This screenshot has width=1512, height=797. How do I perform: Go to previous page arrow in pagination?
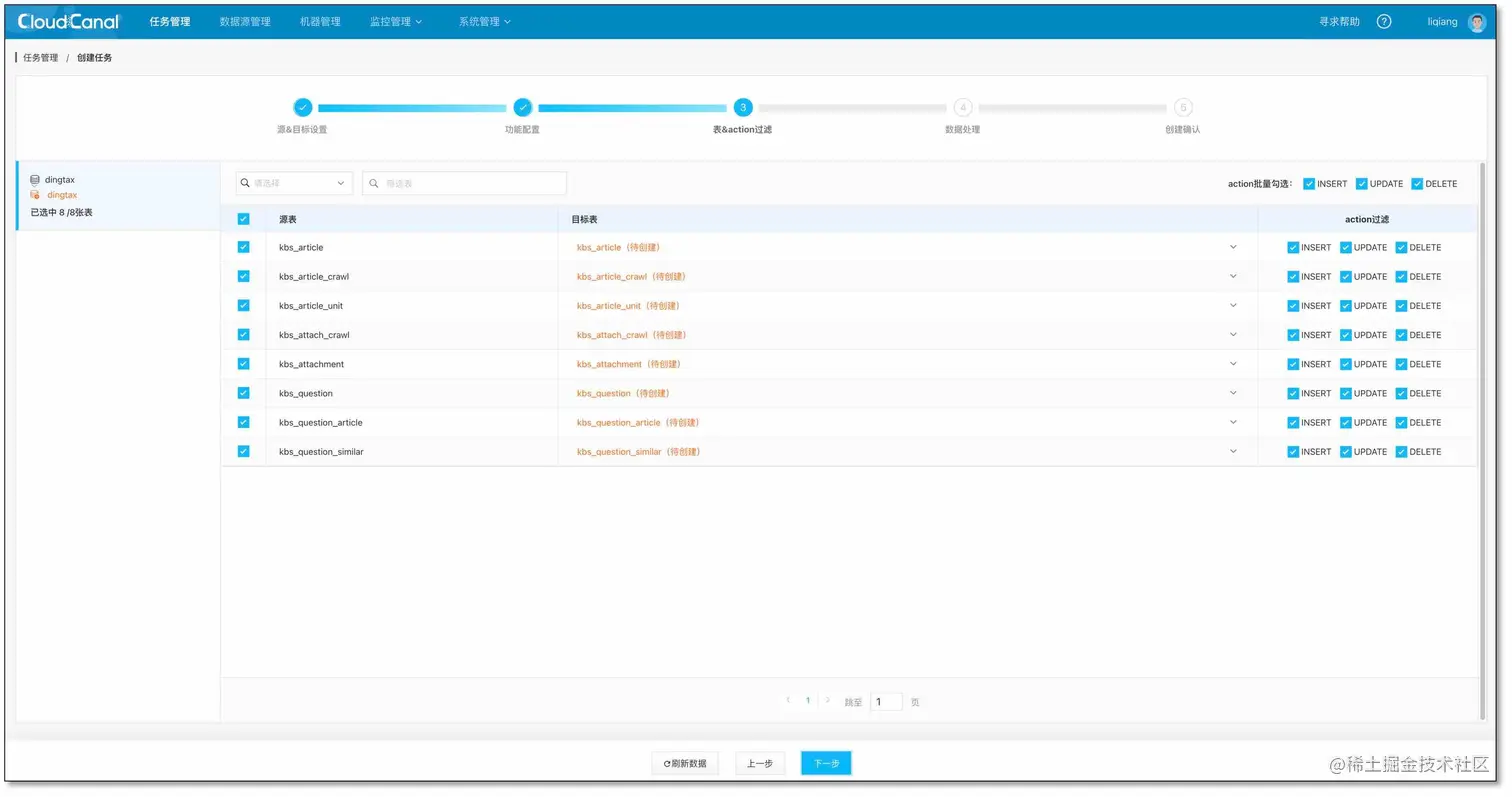[x=788, y=701]
